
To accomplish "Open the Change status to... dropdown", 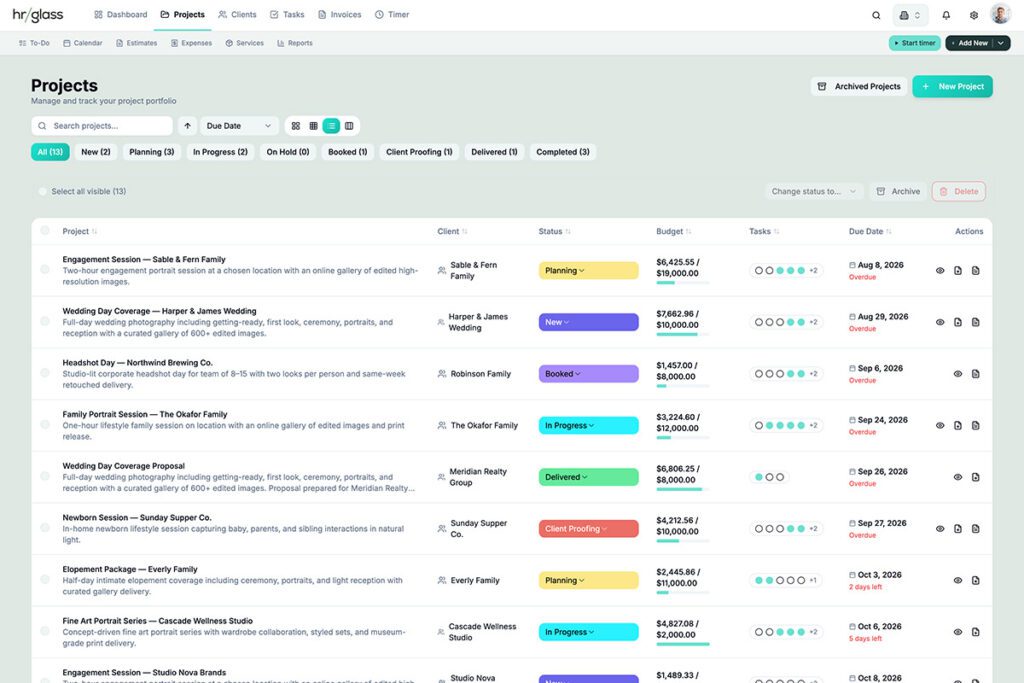I will (x=814, y=191).
